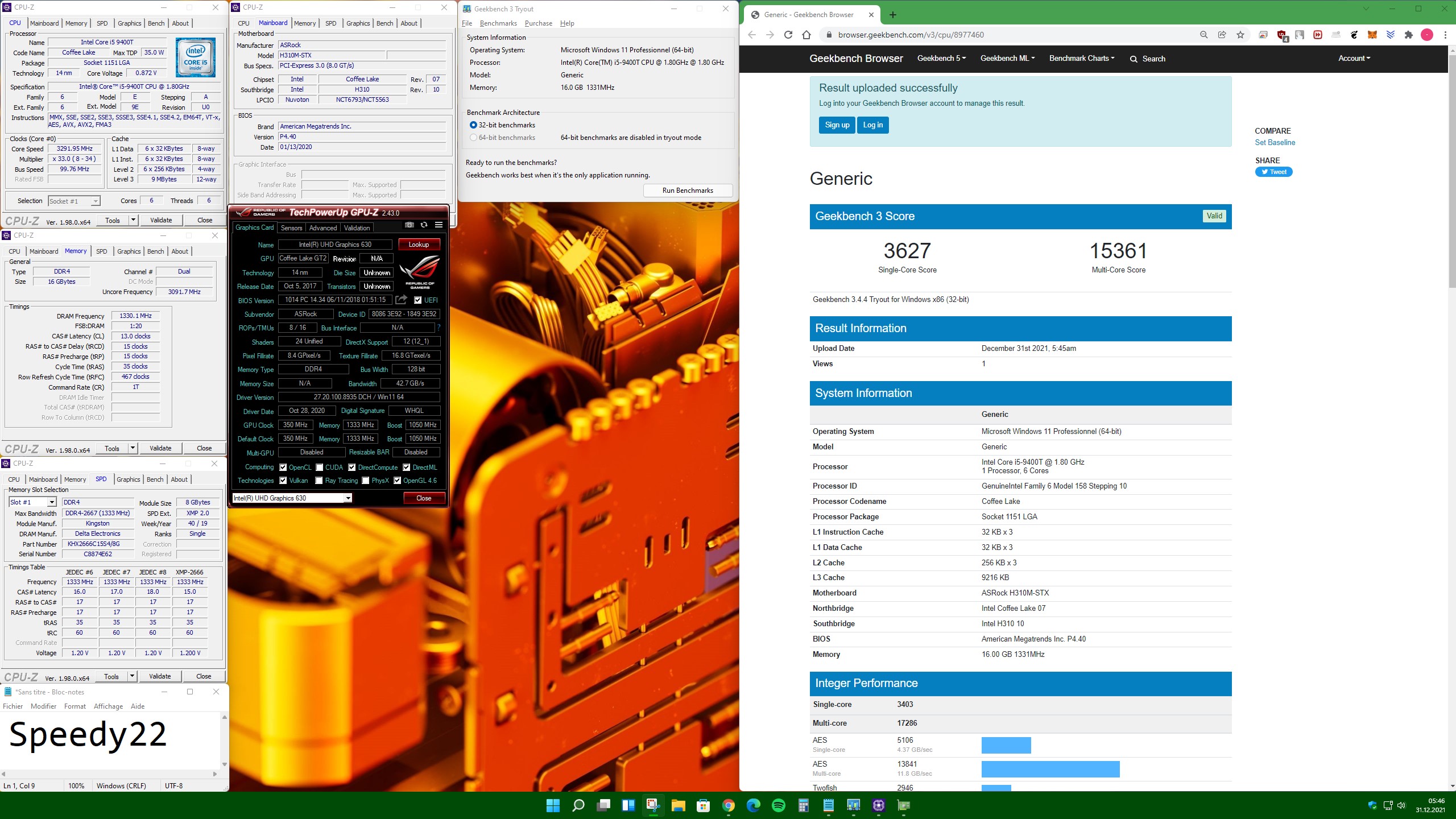This screenshot has width=1456, height=819.
Task: Click the Bus Interface question mark icon
Action: tap(439, 328)
